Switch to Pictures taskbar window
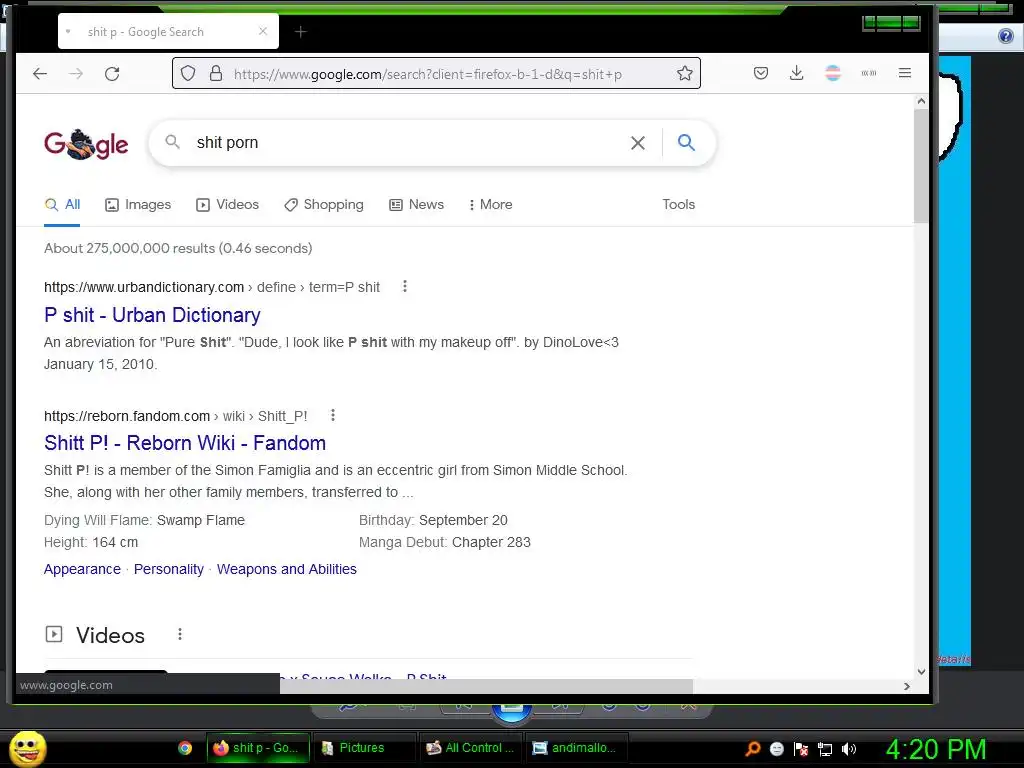Viewport: 1024px width, 768px height. [363, 748]
